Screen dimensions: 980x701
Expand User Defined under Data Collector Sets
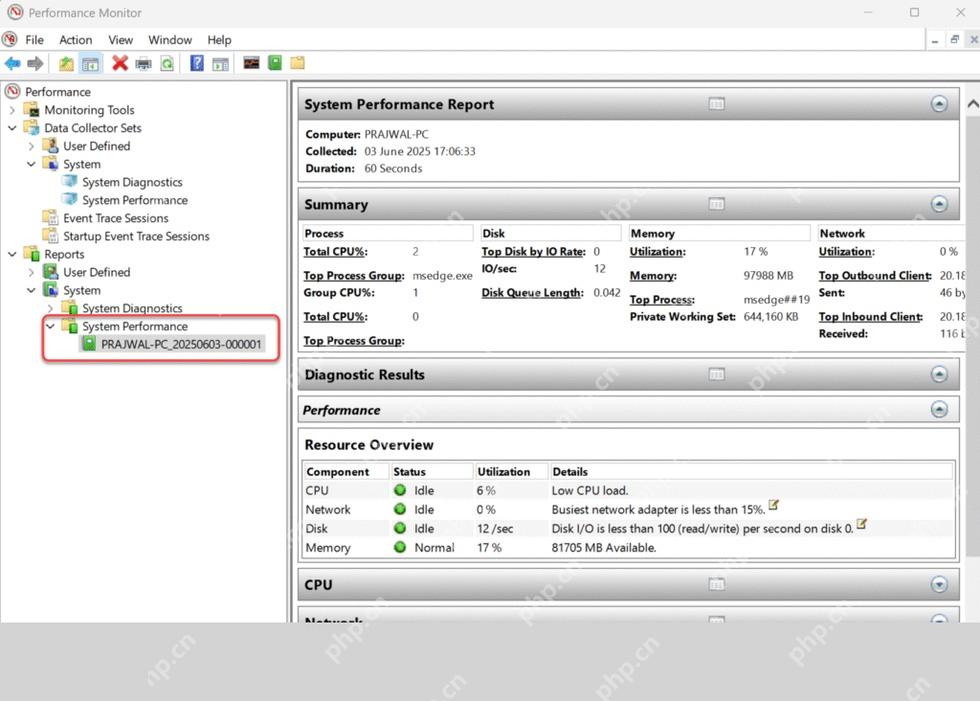click(31, 146)
